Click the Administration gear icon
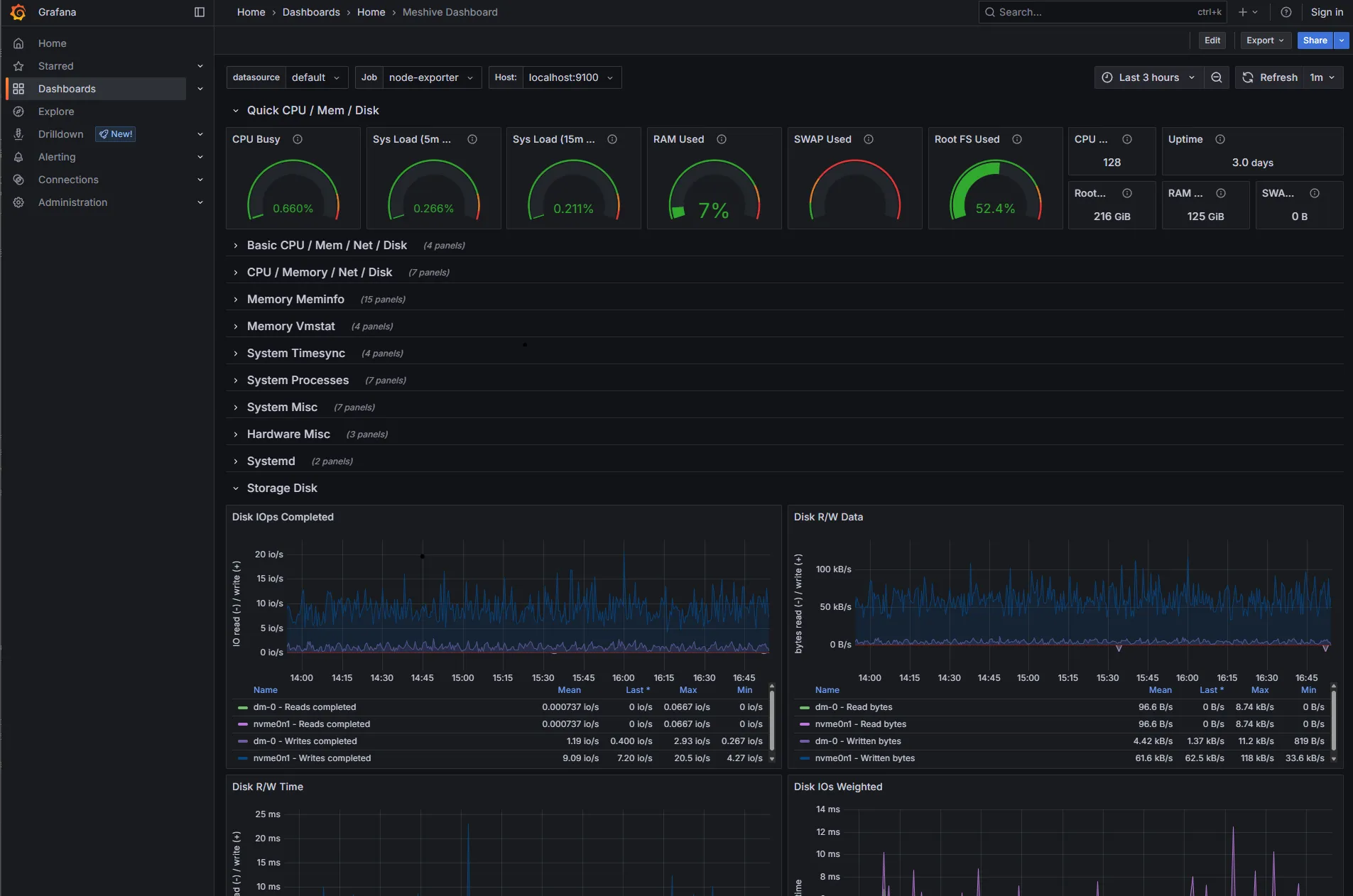This screenshot has height=896, width=1353. (18, 202)
